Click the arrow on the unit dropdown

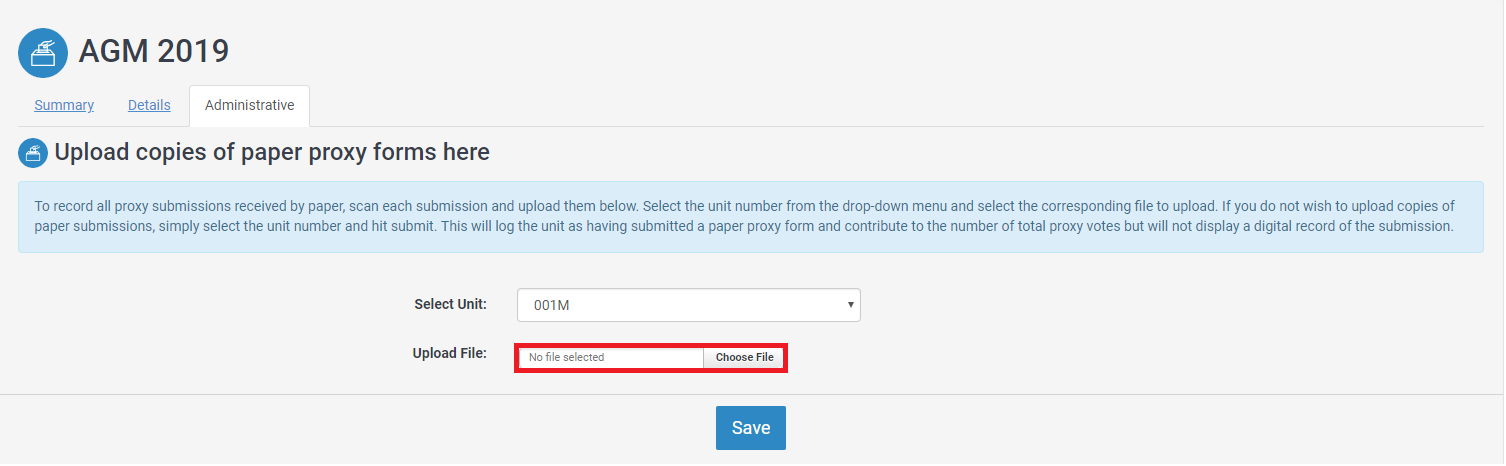pyautogui.click(x=850, y=304)
